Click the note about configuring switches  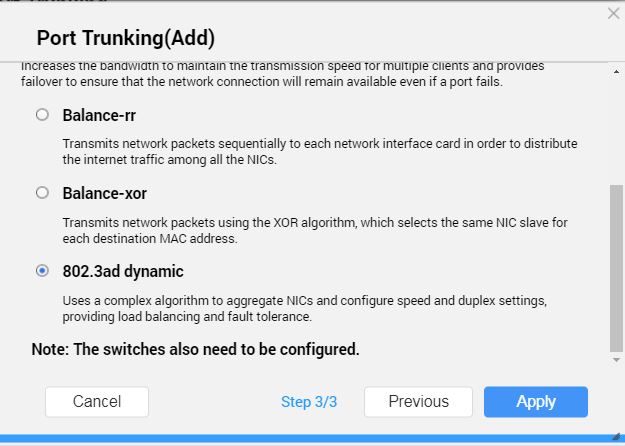click(195, 349)
